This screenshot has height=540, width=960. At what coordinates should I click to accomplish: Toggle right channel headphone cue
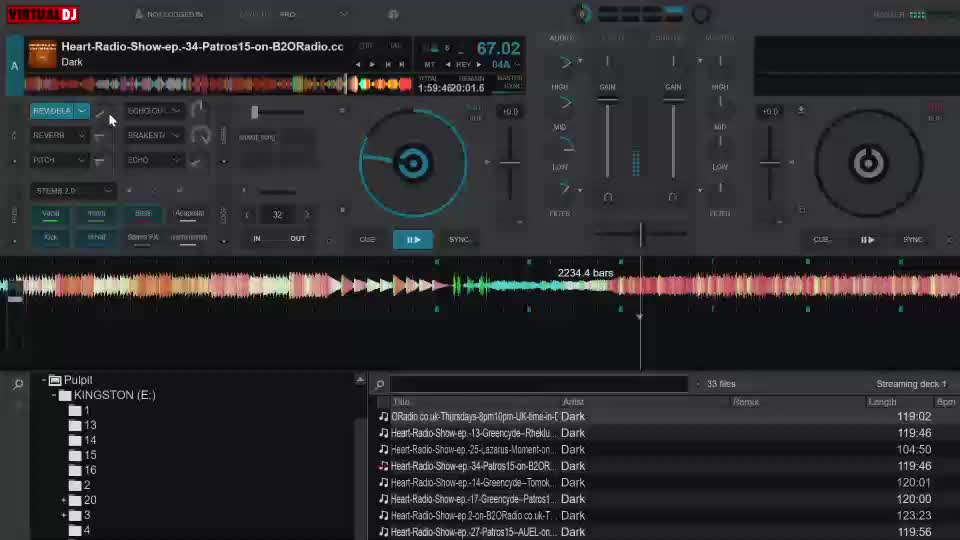tap(672, 197)
